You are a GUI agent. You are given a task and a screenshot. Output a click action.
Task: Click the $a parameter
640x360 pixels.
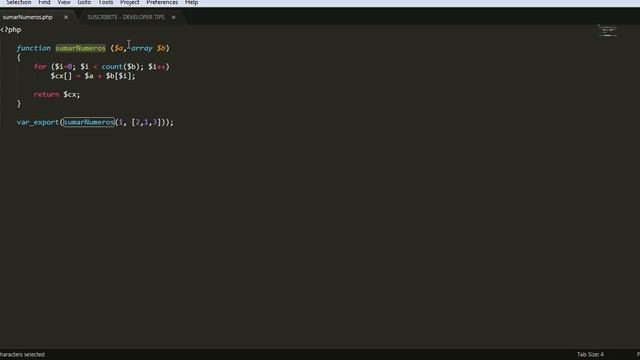[118, 48]
